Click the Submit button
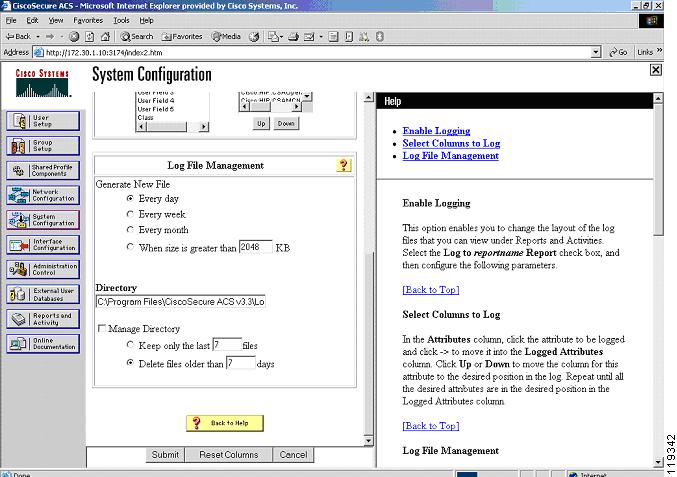This screenshot has height=477, width=677. point(165,455)
